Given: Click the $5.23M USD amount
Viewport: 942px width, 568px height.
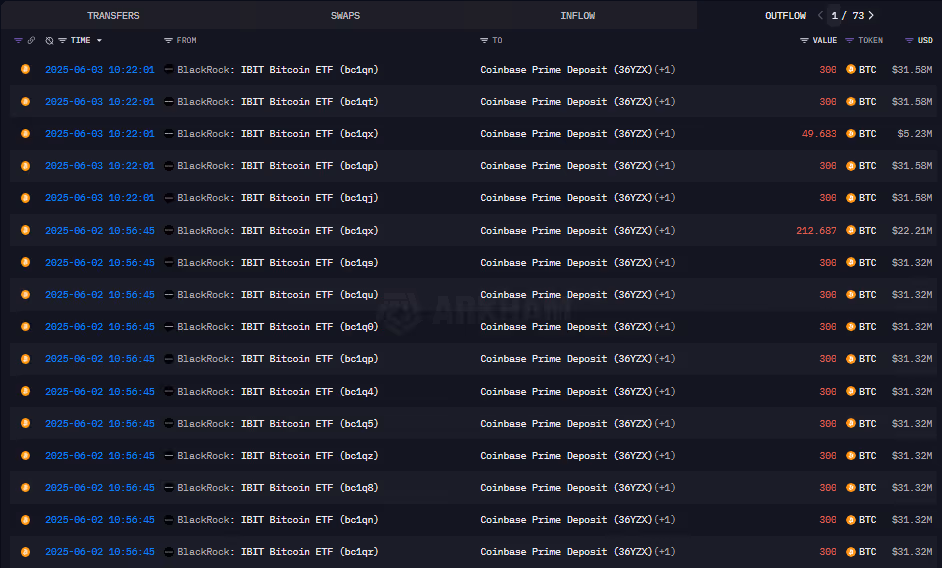Looking at the screenshot, I should [x=915, y=133].
